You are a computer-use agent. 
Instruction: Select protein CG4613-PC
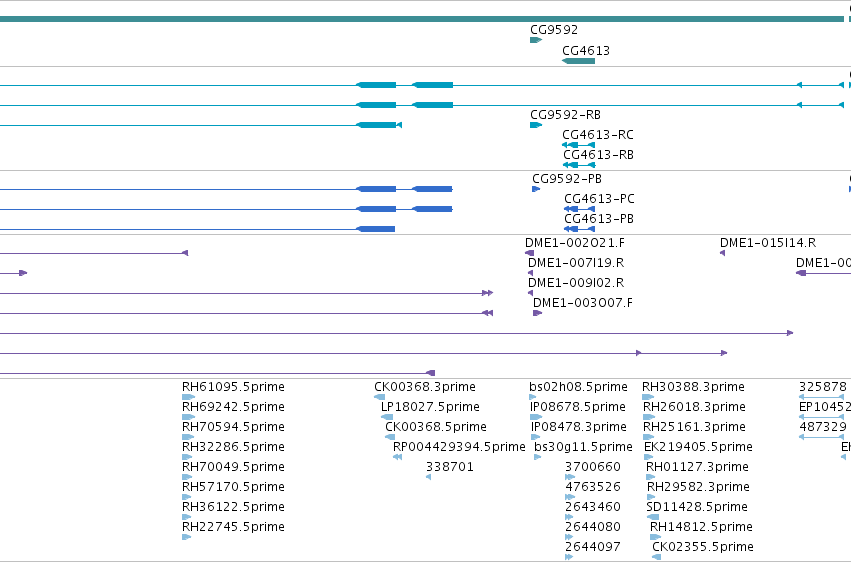pos(599,199)
